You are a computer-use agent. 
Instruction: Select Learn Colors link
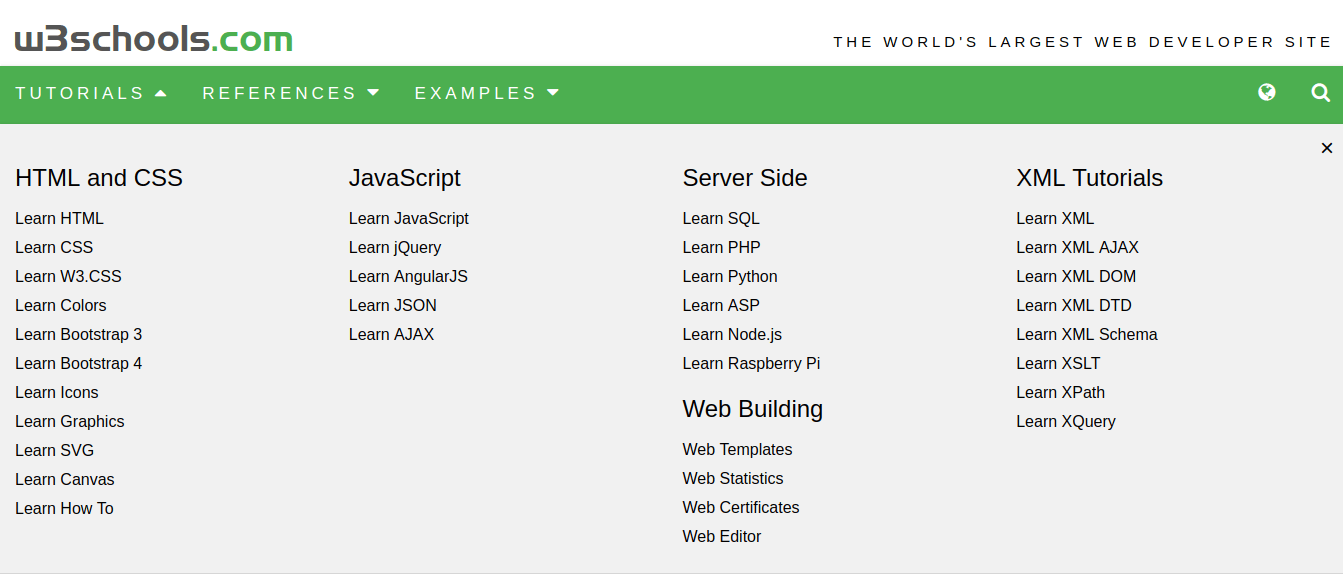click(x=60, y=305)
